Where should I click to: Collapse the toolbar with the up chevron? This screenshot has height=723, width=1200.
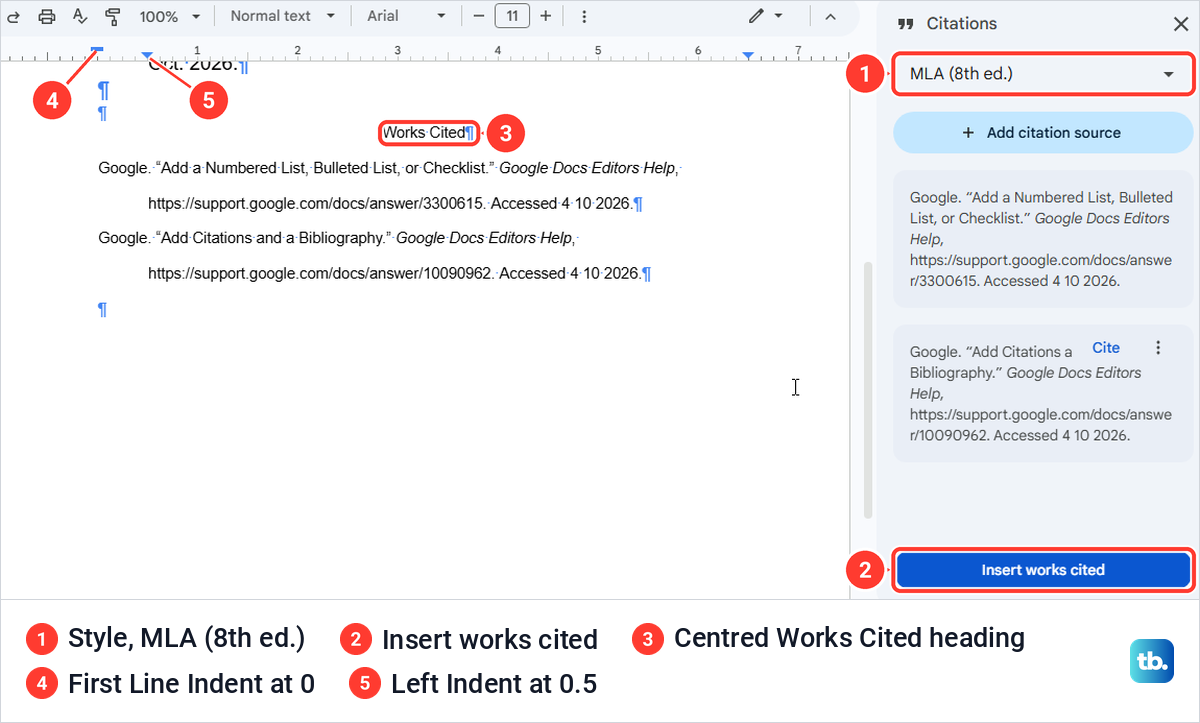tap(830, 16)
